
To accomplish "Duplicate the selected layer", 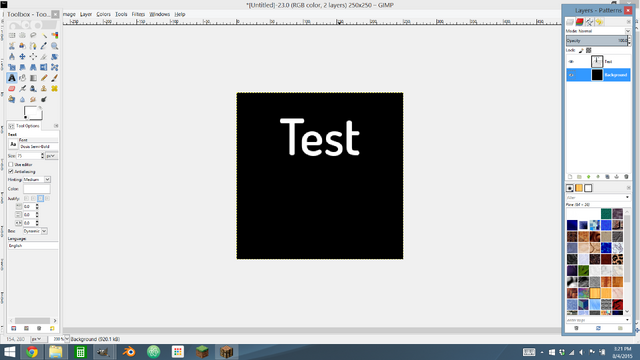I will (607, 177).
